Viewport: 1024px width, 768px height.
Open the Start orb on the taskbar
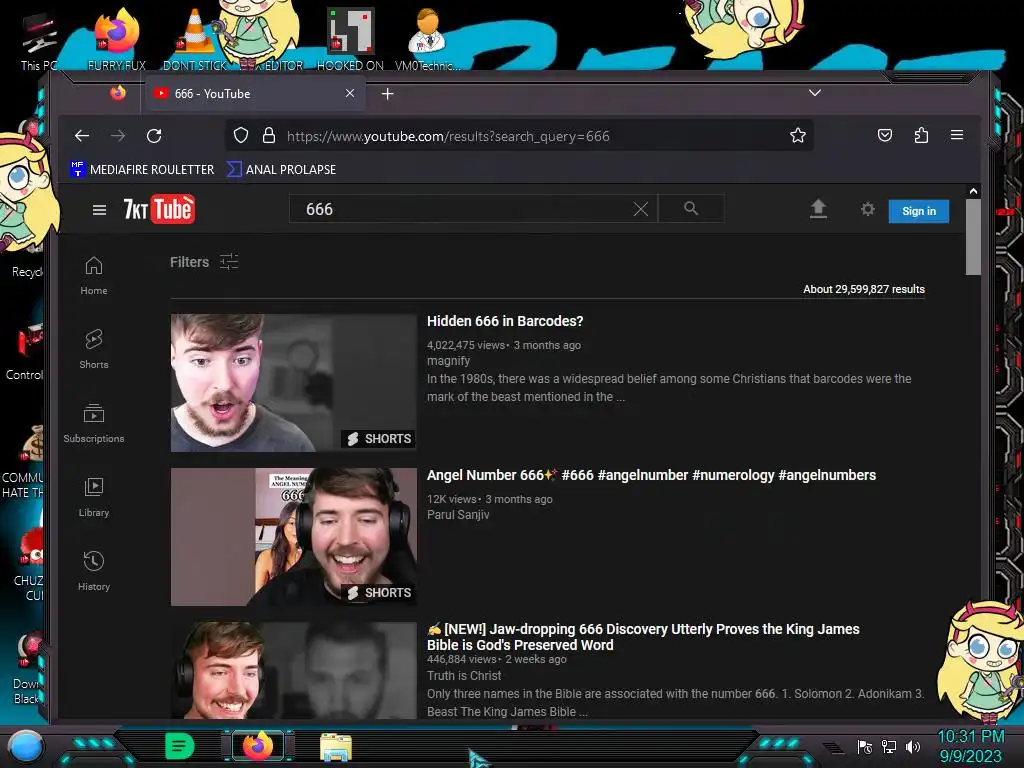tap(25, 746)
